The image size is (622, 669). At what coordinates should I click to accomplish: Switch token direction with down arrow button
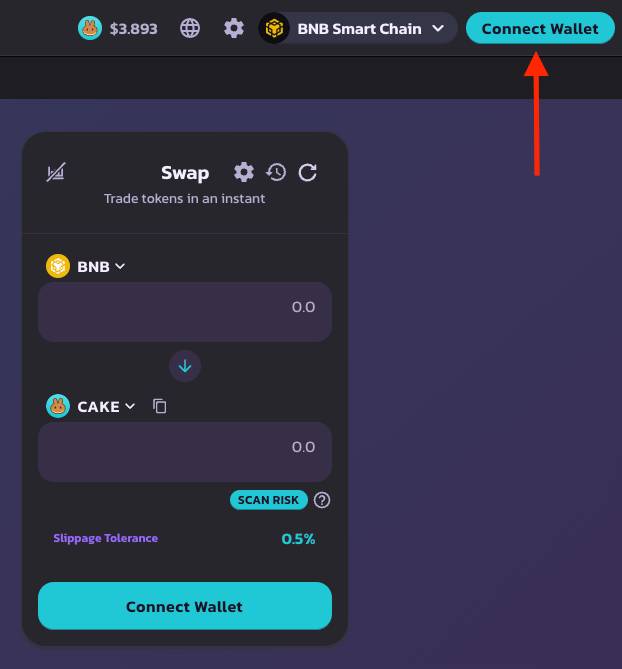[x=185, y=366]
